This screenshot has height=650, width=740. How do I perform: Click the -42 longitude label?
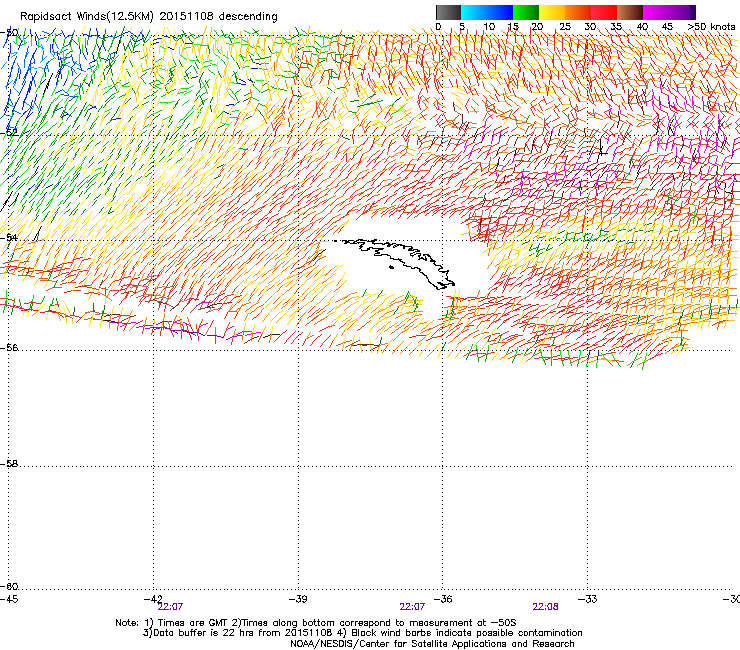coord(153,599)
